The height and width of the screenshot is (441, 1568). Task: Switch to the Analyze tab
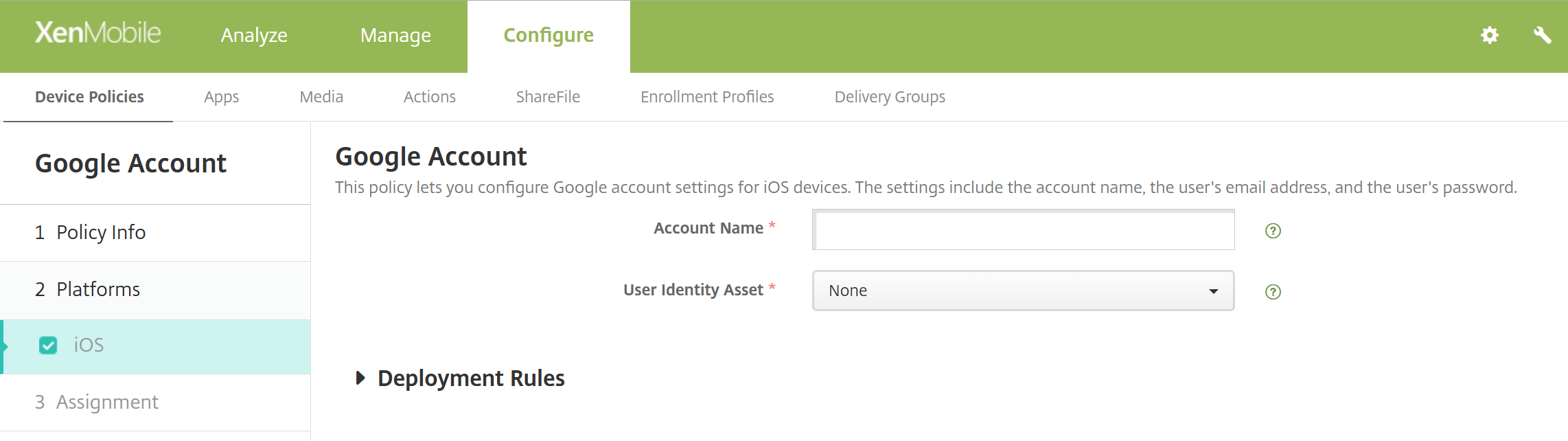(254, 35)
